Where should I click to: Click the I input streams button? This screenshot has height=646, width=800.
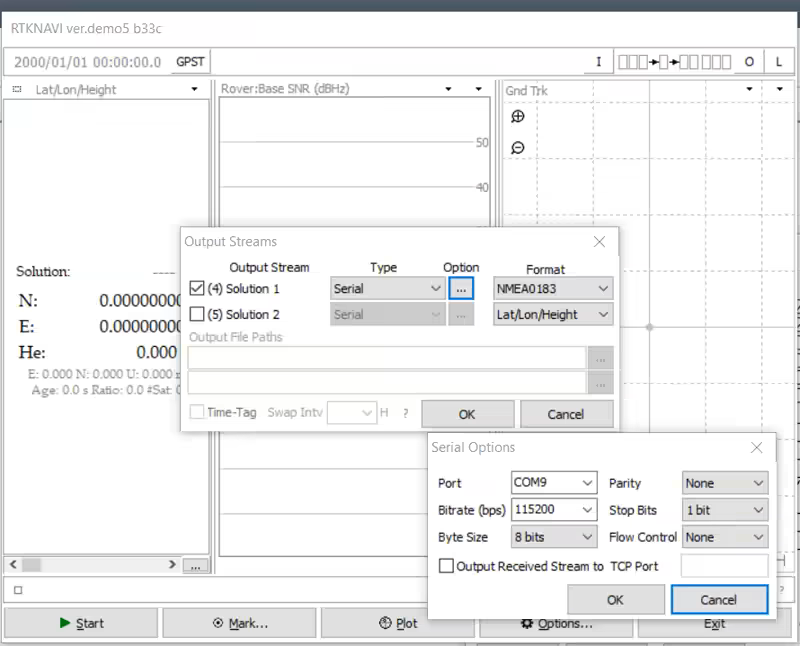598,62
